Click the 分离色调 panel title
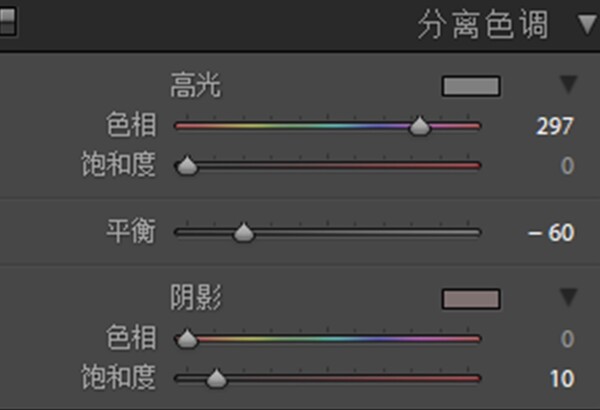Image resolution: width=600 pixels, height=410 pixels. pyautogui.click(x=483, y=25)
